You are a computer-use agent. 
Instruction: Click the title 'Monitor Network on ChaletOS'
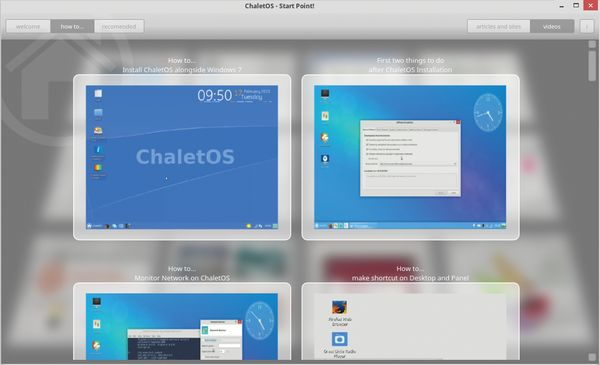click(182, 278)
